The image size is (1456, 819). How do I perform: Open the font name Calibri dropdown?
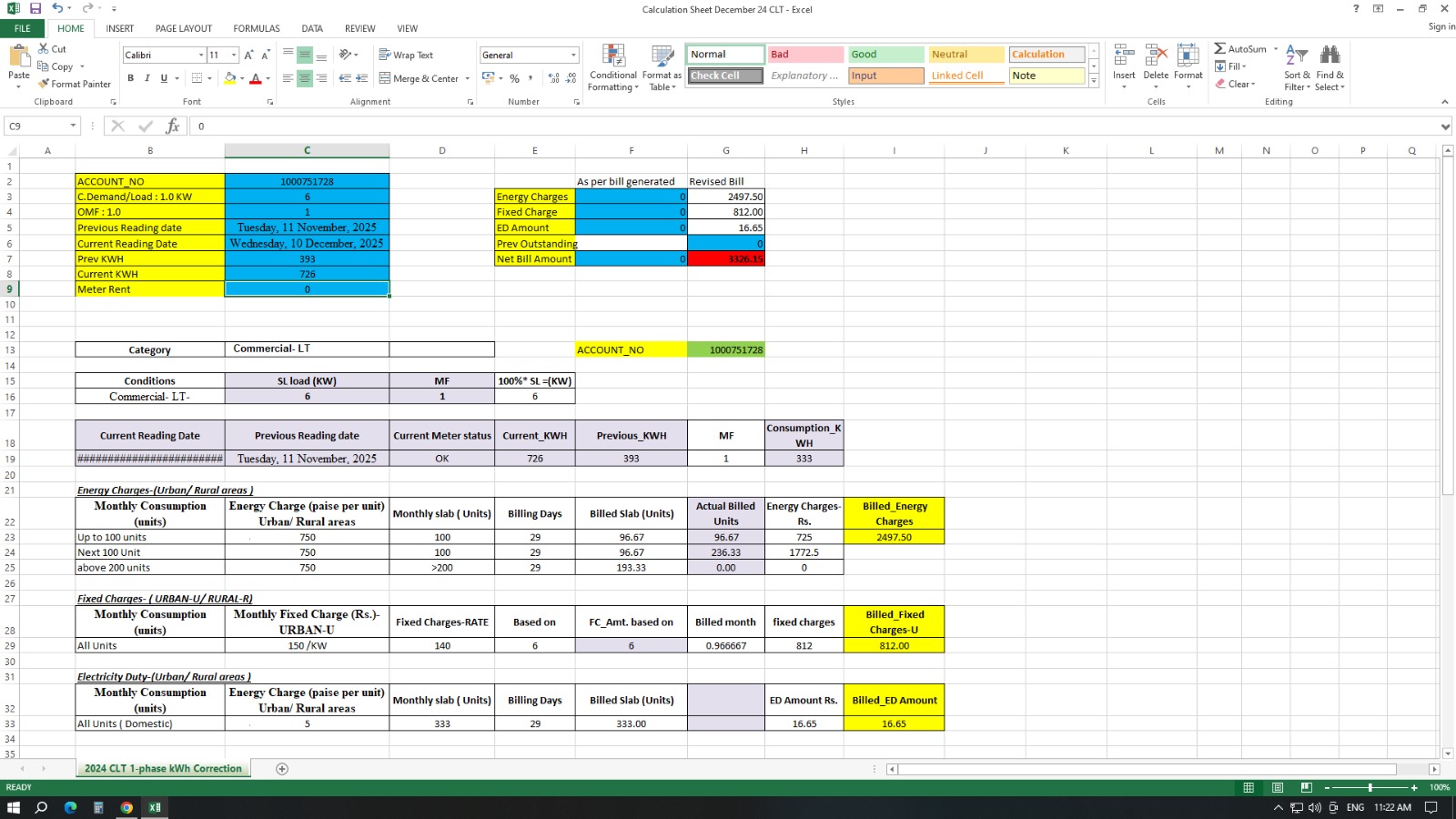(x=201, y=56)
